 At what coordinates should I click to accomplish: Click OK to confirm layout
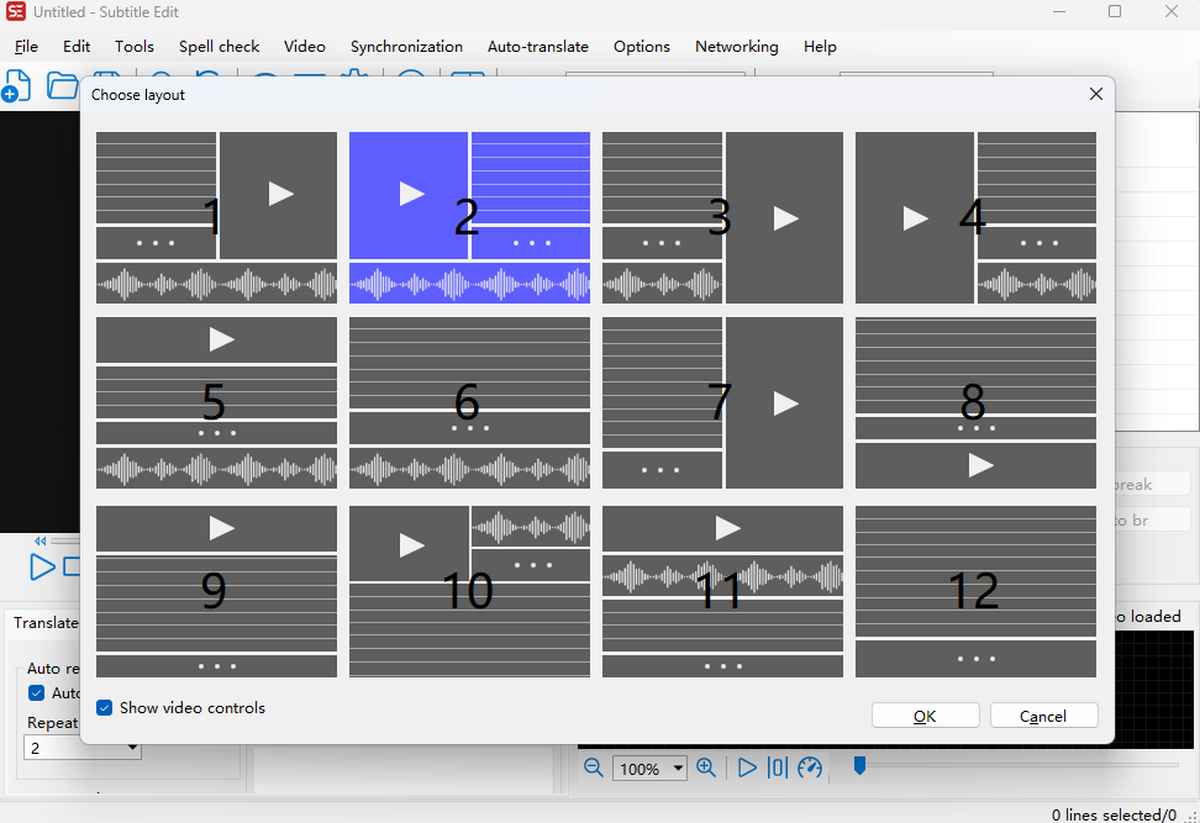(x=925, y=716)
